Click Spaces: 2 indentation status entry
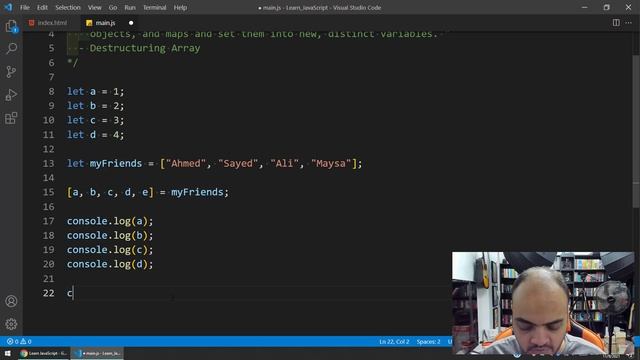This screenshot has height=360, width=640. point(428,341)
